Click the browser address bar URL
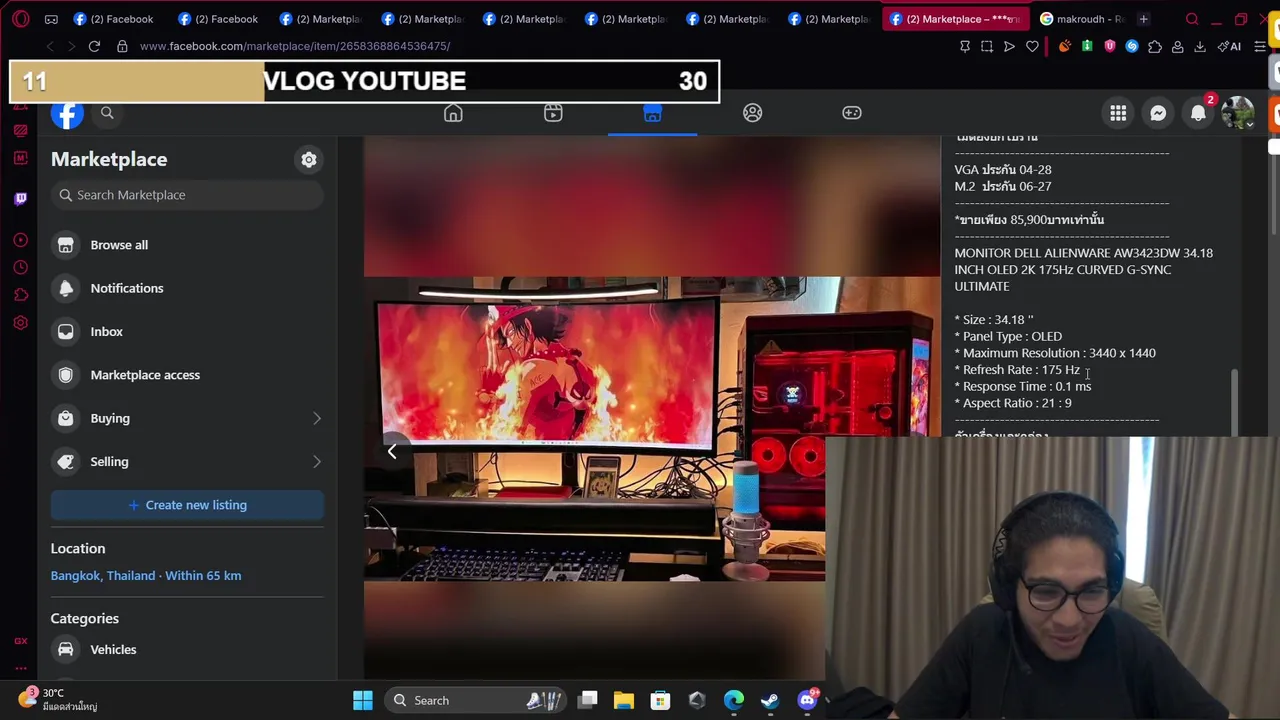The width and height of the screenshot is (1280, 720). (295, 46)
